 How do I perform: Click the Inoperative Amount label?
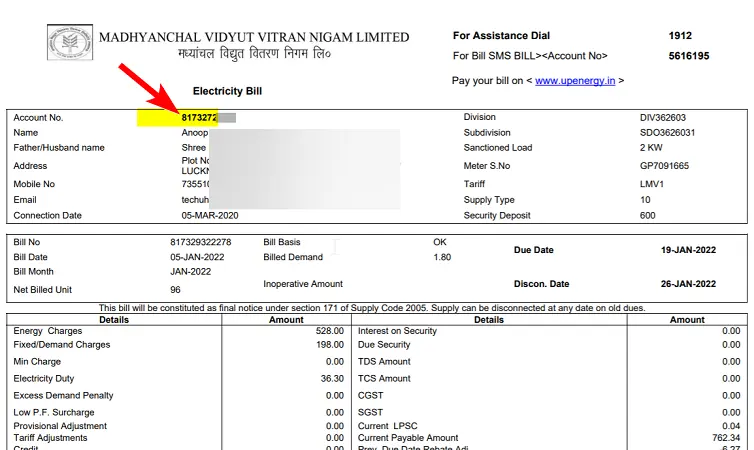coord(303,284)
